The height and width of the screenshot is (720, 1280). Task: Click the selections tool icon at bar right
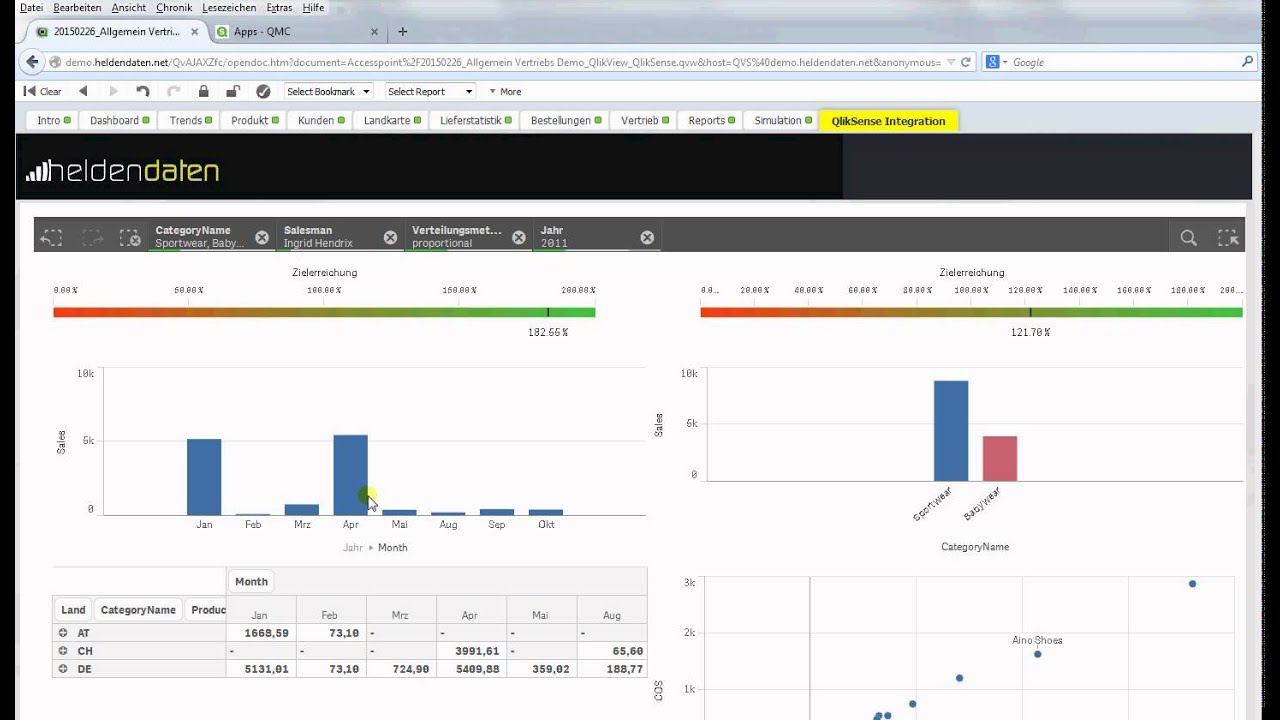[x=1228, y=237]
